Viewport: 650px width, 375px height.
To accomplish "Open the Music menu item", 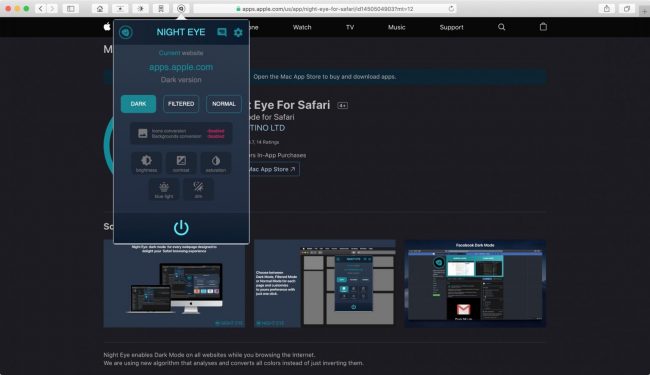I will (x=396, y=27).
